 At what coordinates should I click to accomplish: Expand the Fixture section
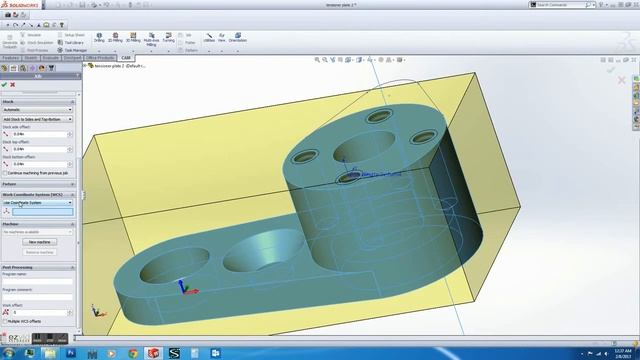72,184
